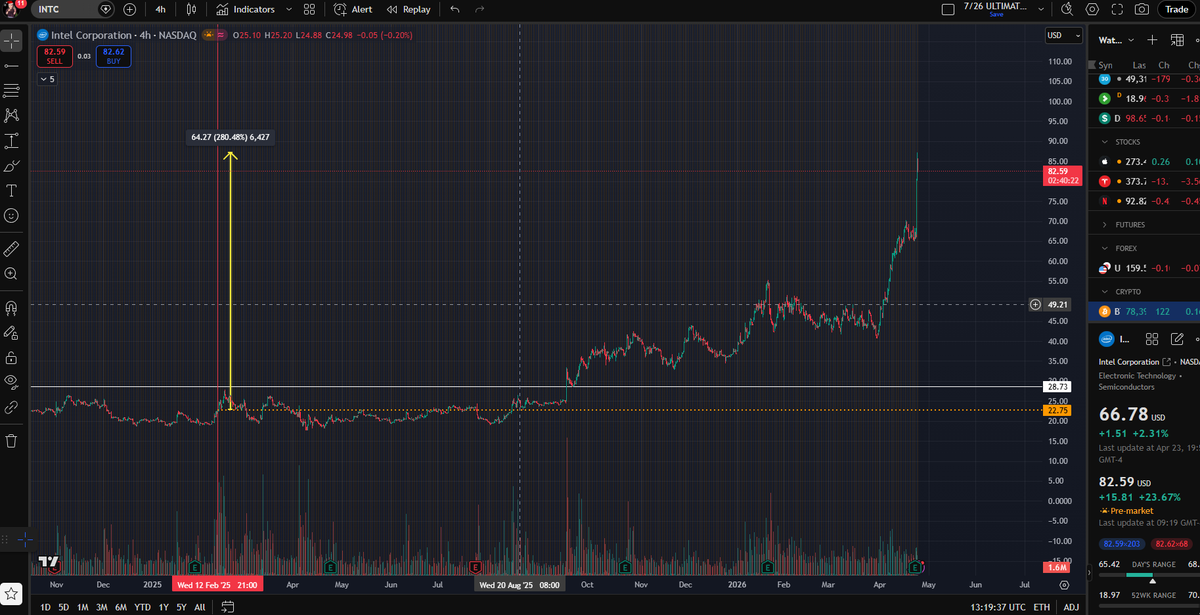Create an Alert
1200x615 pixels.
click(353, 9)
